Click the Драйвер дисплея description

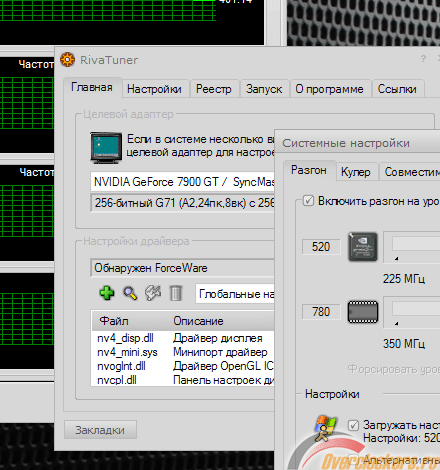click(x=218, y=338)
